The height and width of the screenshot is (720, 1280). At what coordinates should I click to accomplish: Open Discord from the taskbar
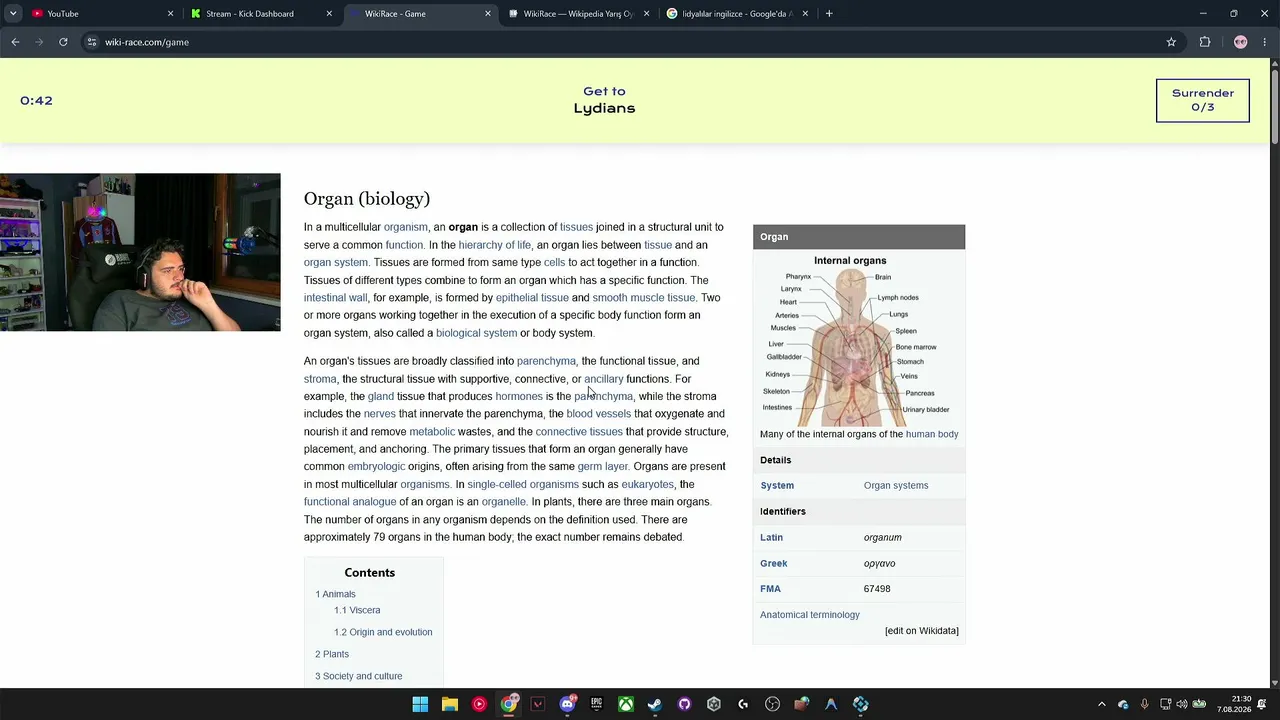point(567,704)
